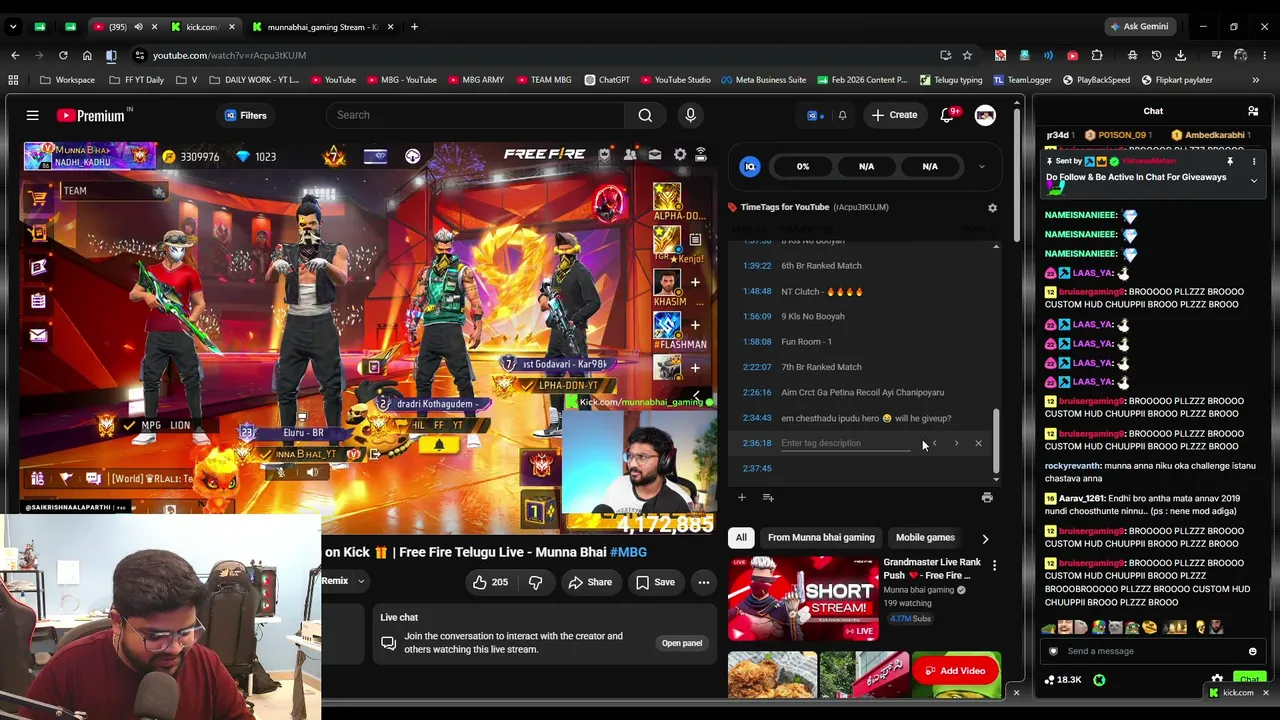
Task: Open the Chrome extensions puzzle icon
Action: (1097, 55)
